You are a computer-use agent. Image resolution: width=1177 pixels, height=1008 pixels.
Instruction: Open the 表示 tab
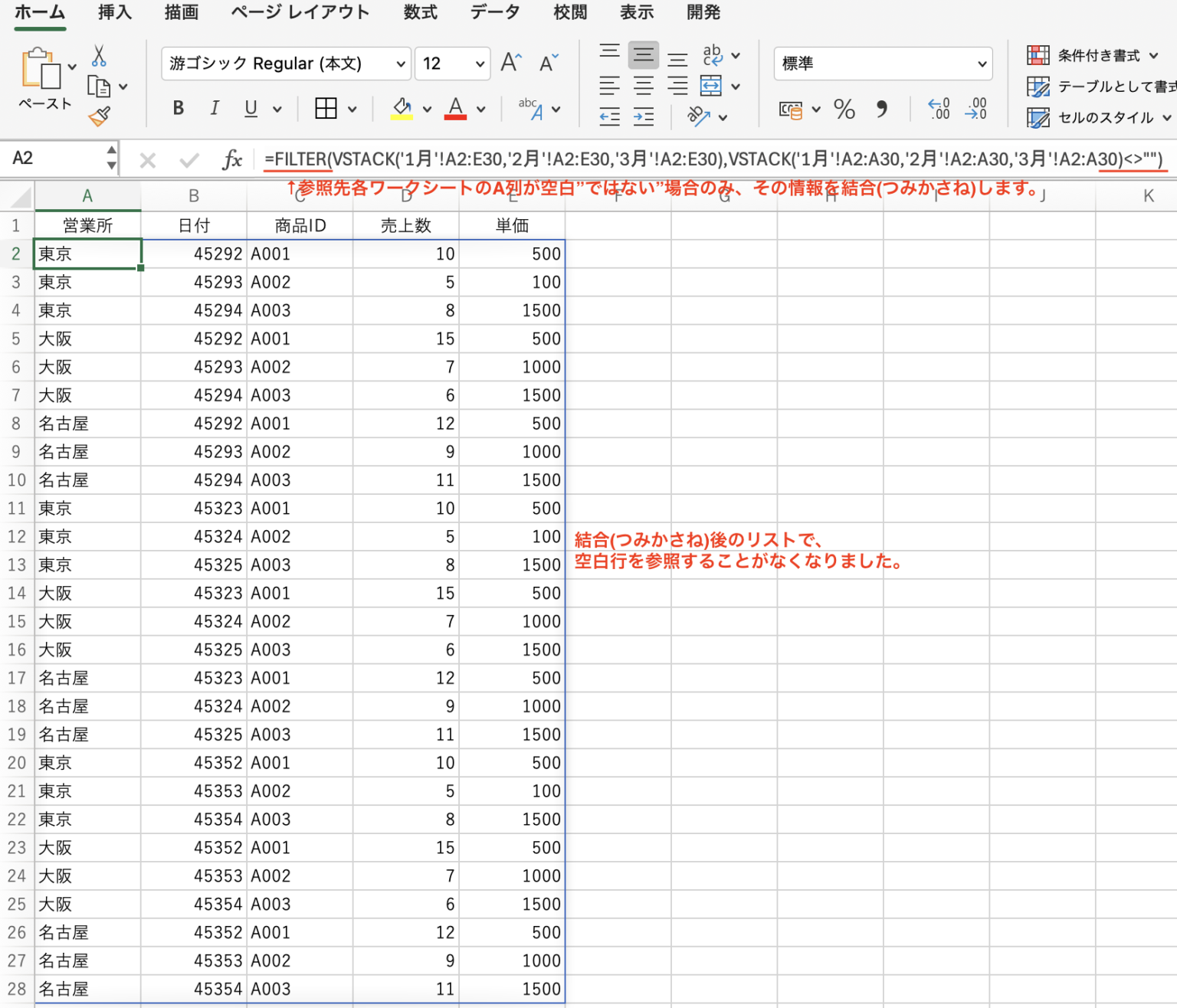coord(637,12)
